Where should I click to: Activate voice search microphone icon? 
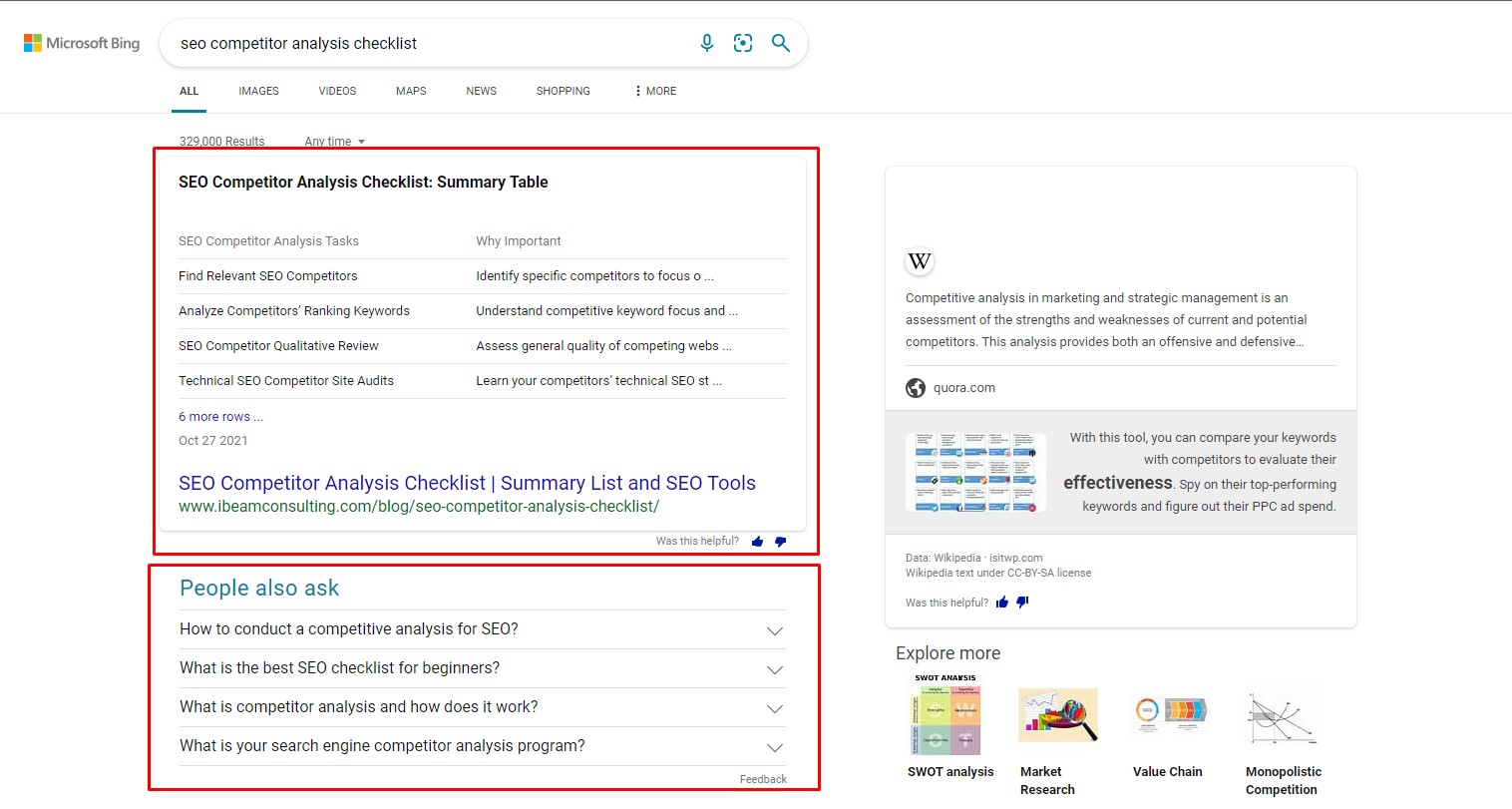point(707,43)
